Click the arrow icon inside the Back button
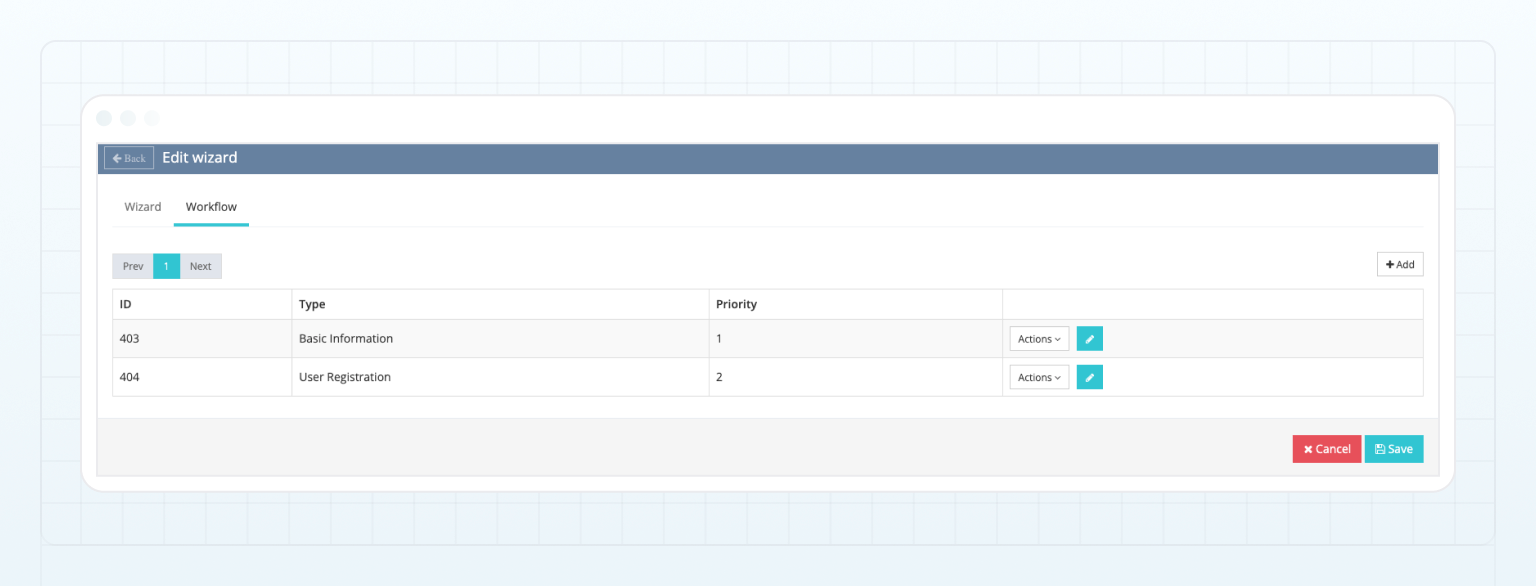 [117, 157]
